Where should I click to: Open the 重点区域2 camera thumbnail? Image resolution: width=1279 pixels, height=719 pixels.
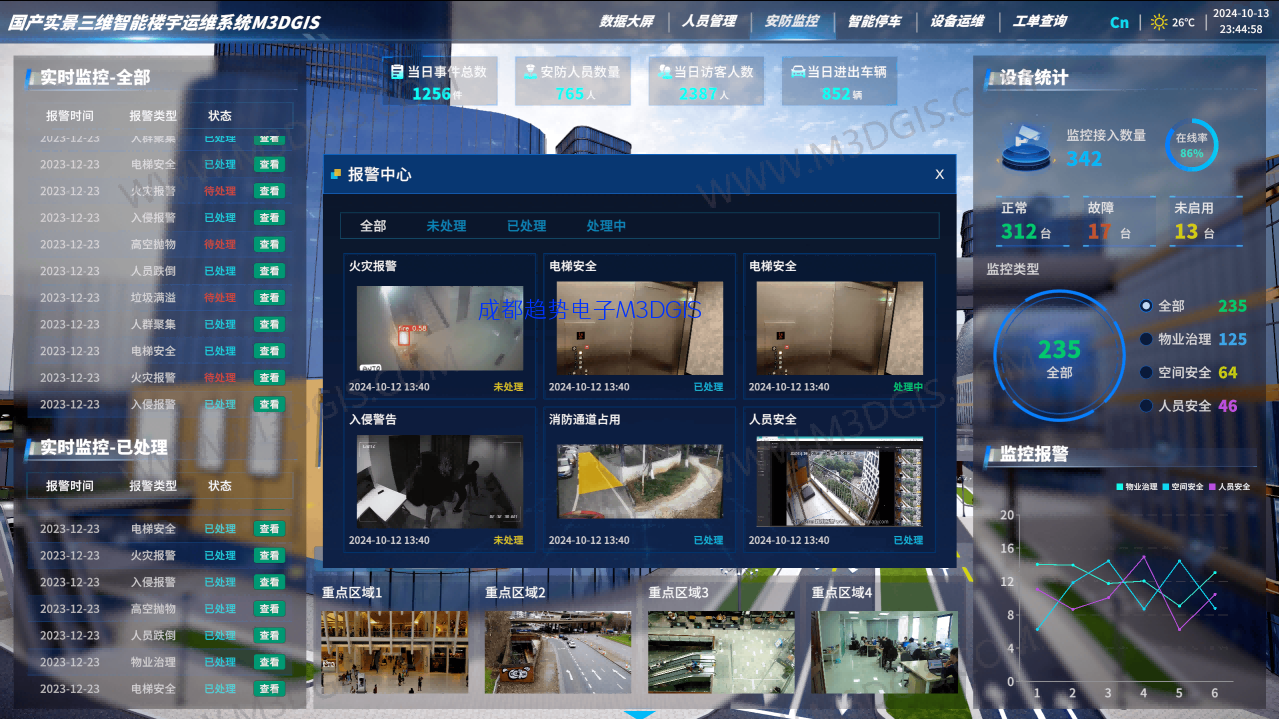coord(558,652)
